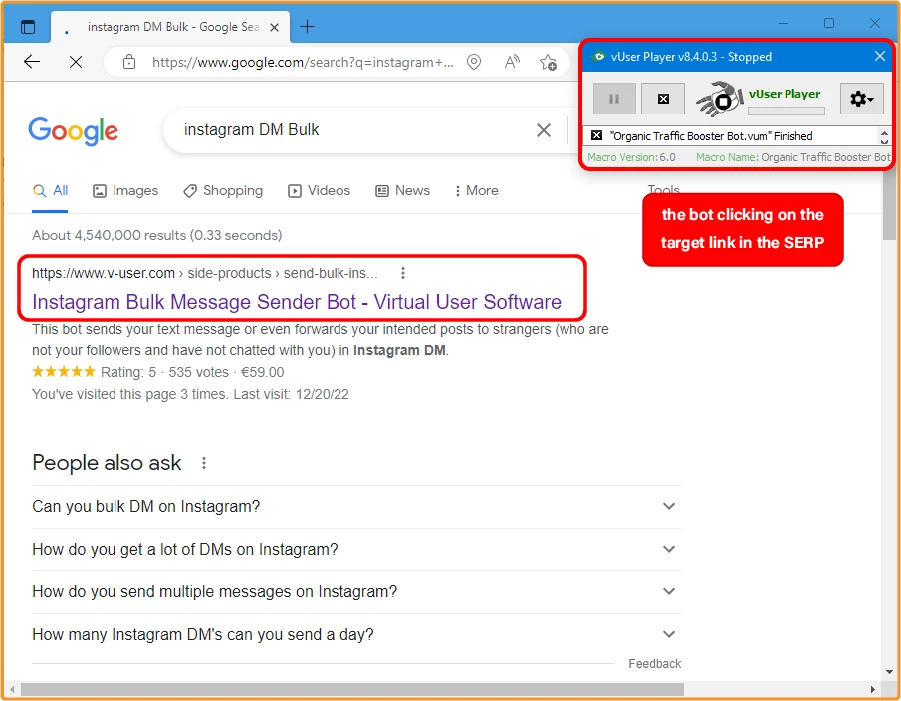Viewport: 901px width, 701px height.
Task: Click the vUser Player progress bar
Action: click(786, 111)
